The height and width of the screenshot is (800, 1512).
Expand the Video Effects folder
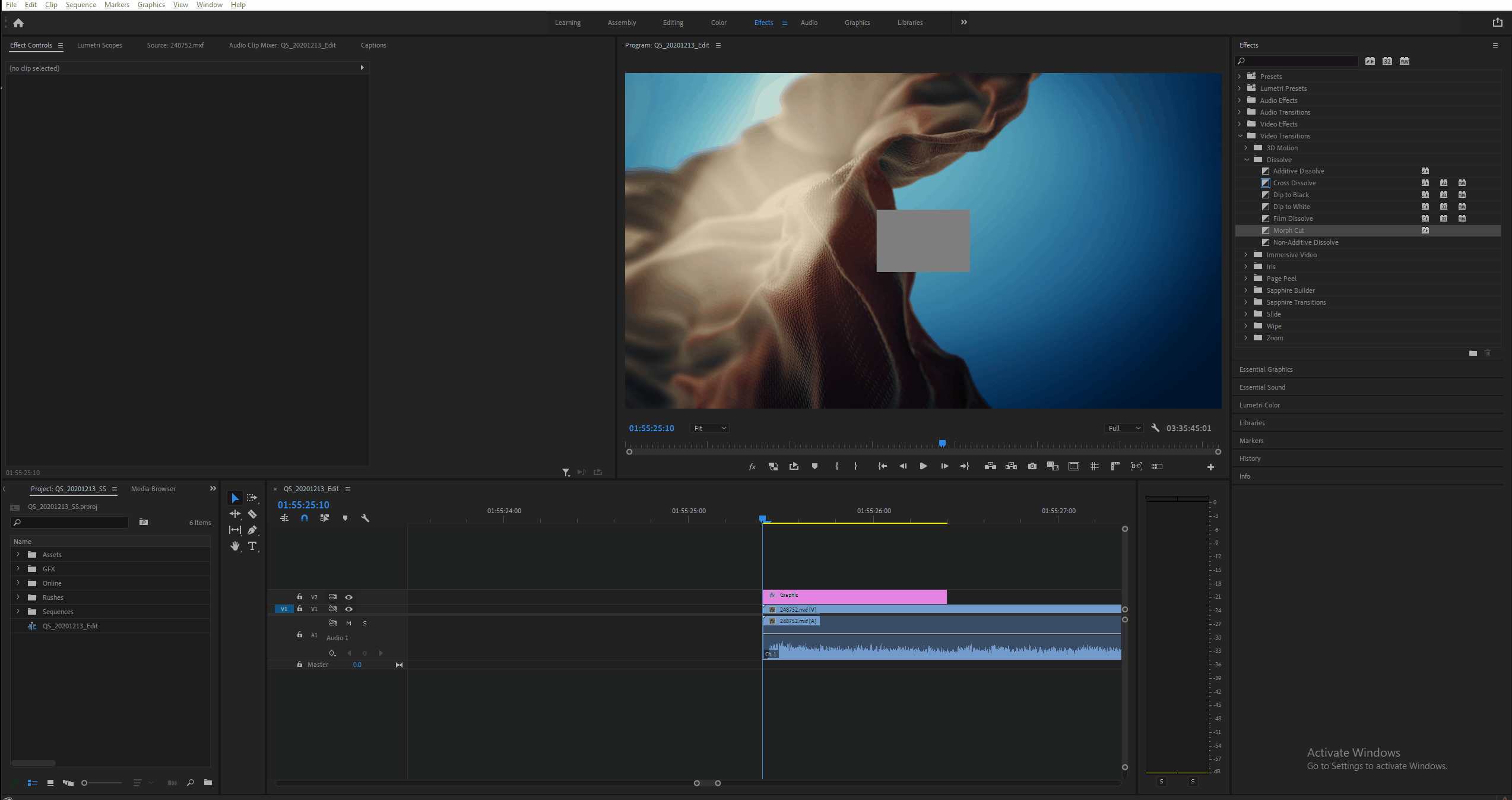click(x=1240, y=124)
